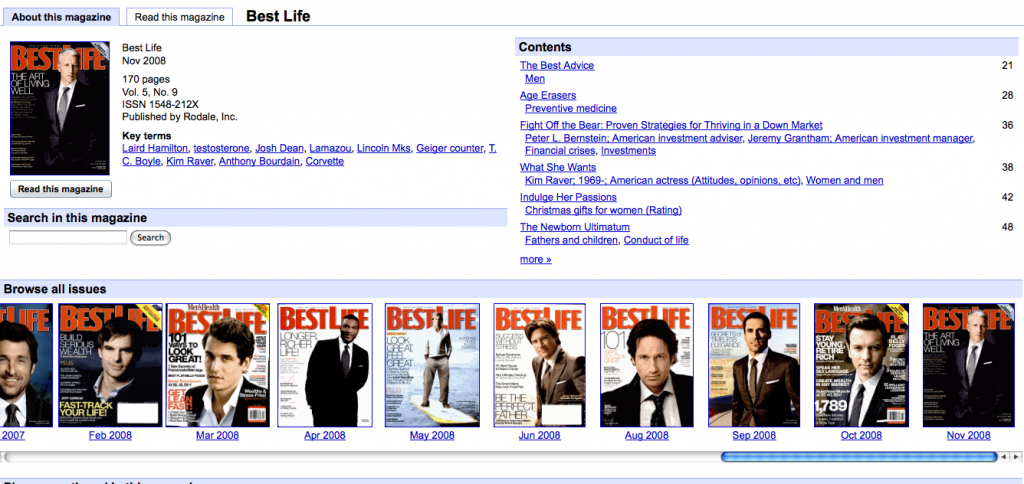Screen dimensions: 1024x484
Task: Focus the Search in this magazine field
Action: click(68, 238)
